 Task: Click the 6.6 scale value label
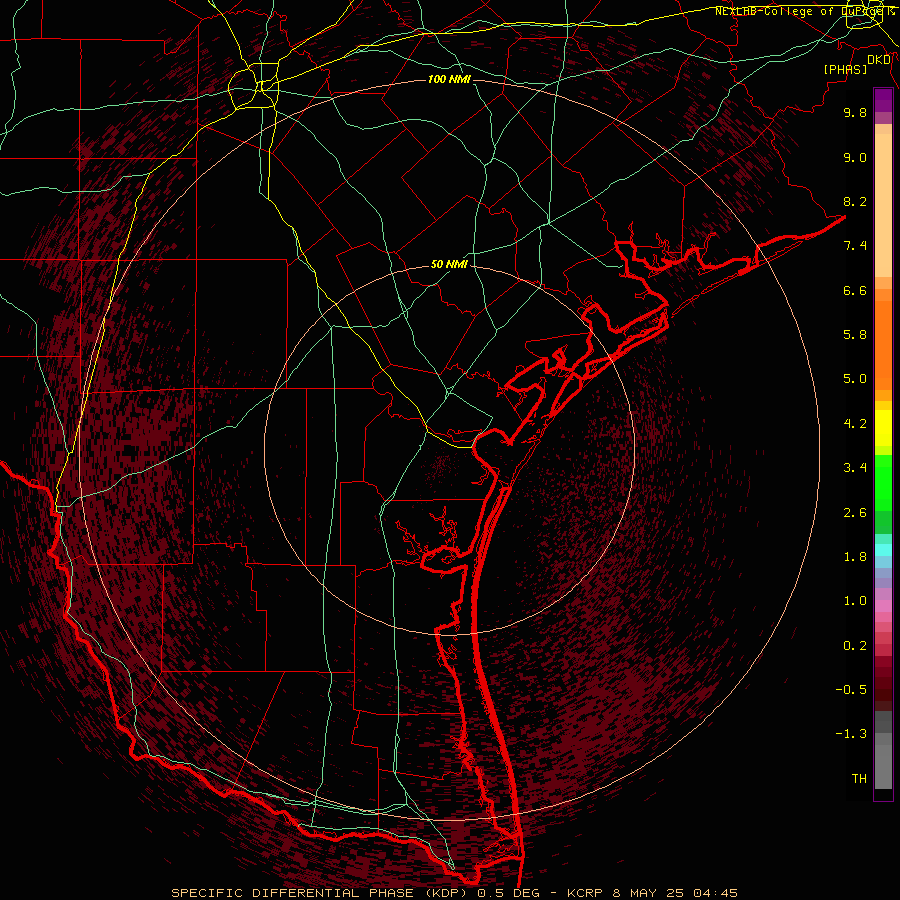[855, 290]
